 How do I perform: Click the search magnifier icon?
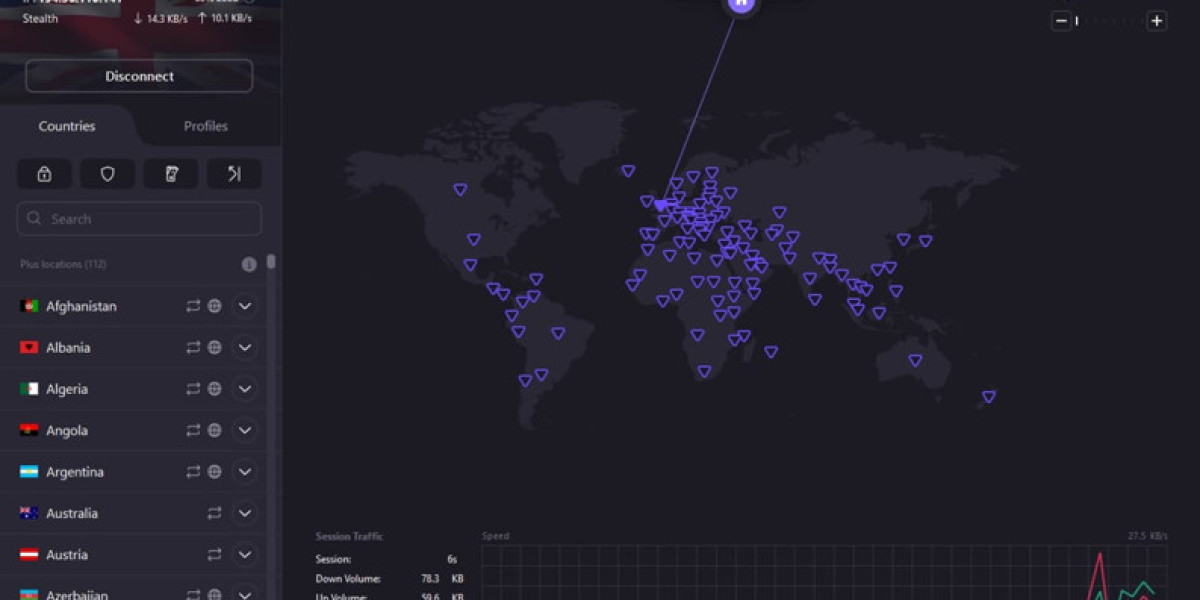pyautogui.click(x=33, y=218)
